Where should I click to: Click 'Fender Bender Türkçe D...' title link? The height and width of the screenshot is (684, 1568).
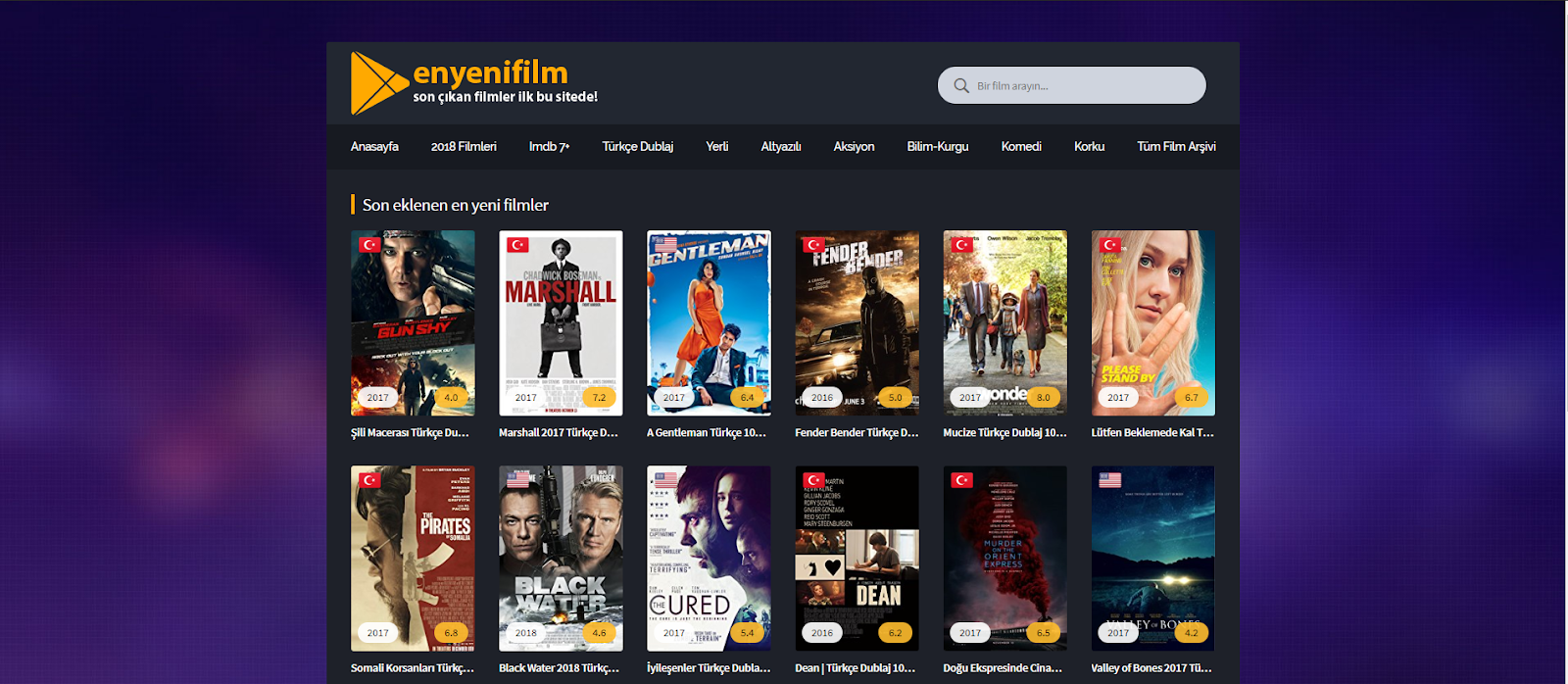(857, 432)
